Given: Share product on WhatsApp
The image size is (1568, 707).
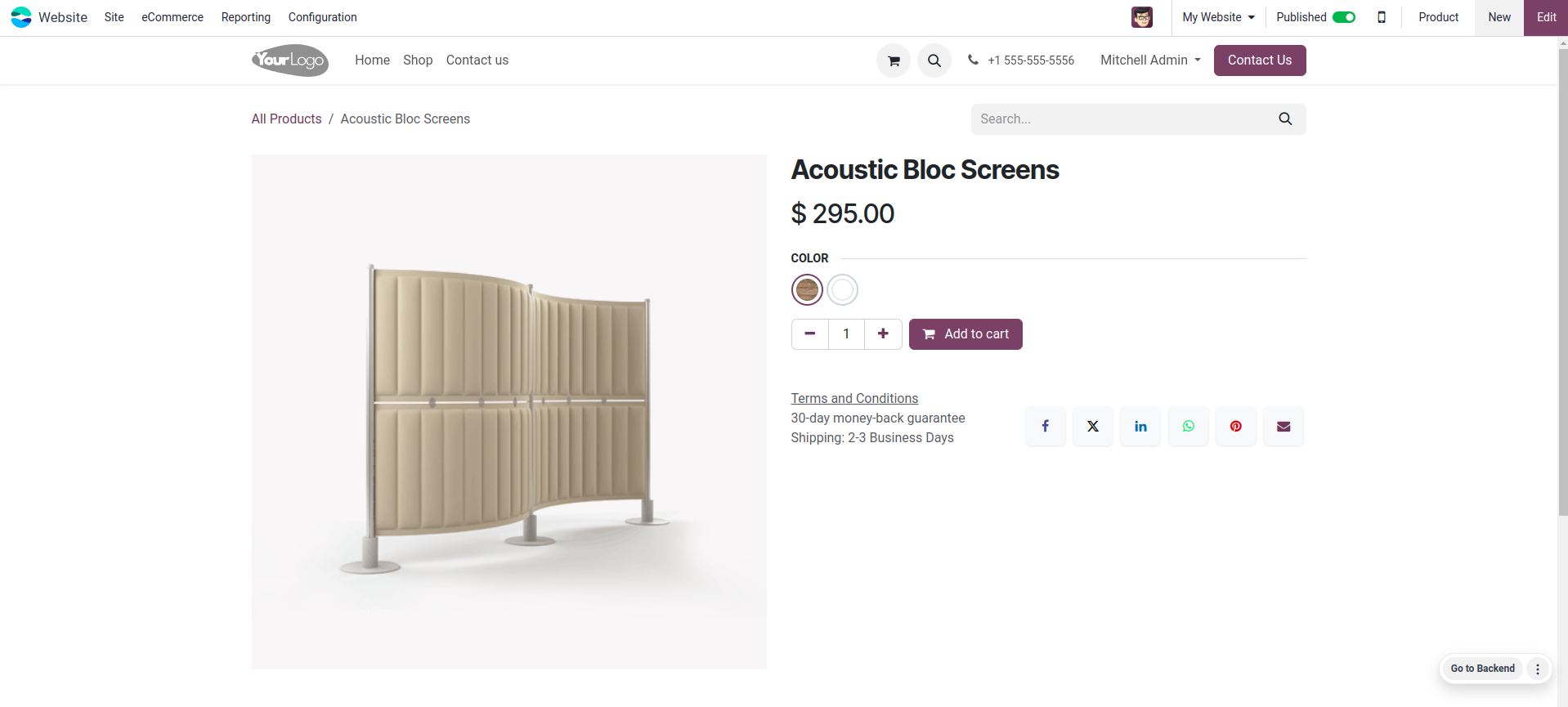Looking at the screenshot, I should point(1188,426).
